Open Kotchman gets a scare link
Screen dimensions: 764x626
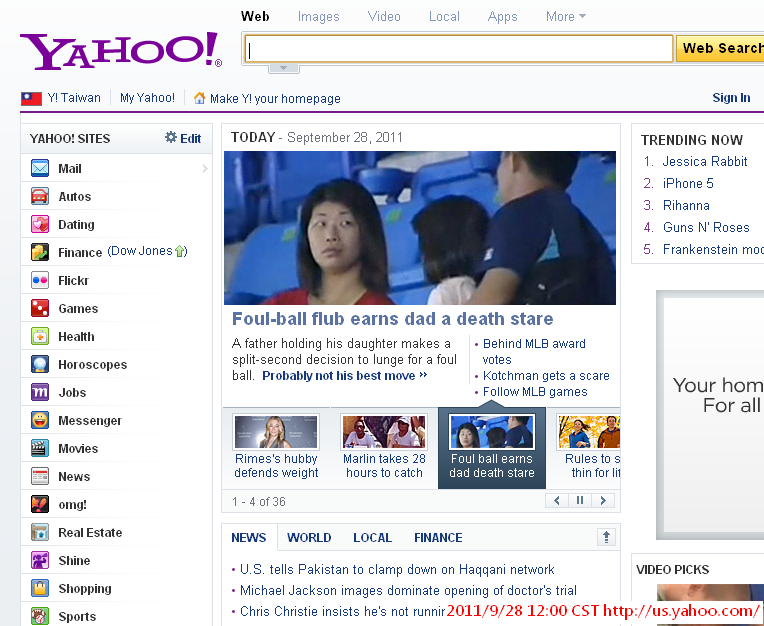click(546, 376)
